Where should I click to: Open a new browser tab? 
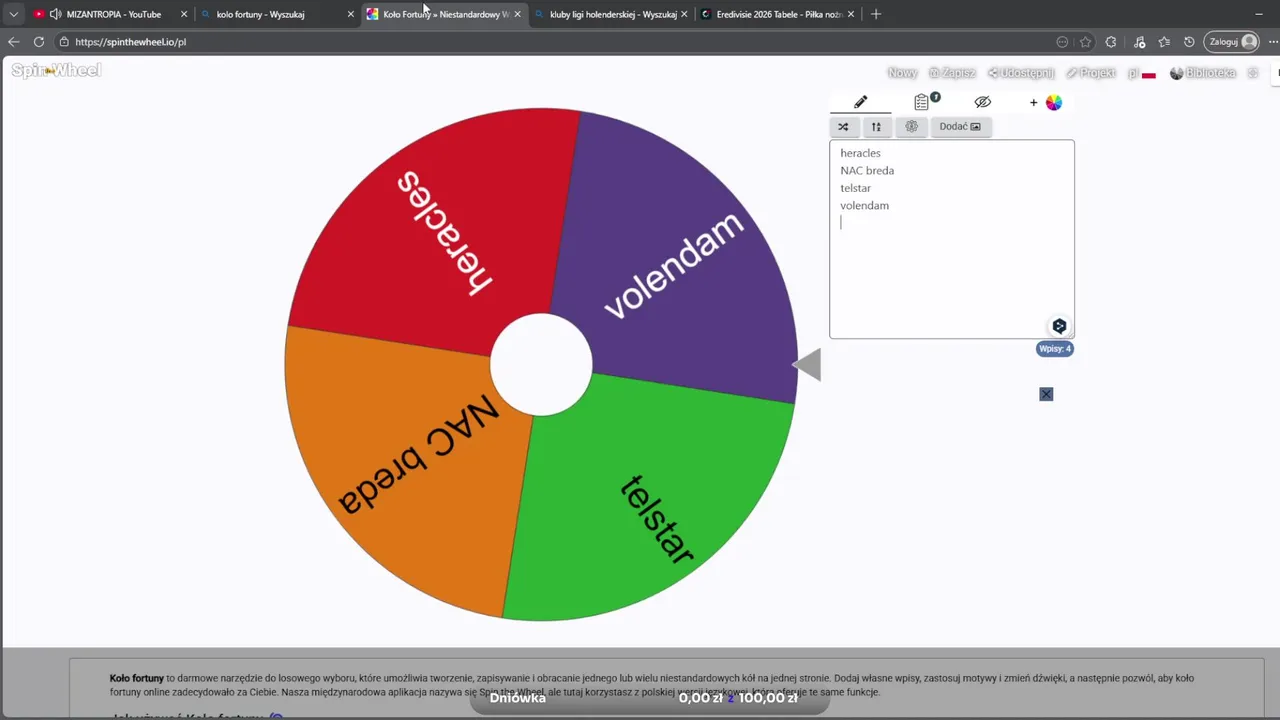tap(876, 14)
